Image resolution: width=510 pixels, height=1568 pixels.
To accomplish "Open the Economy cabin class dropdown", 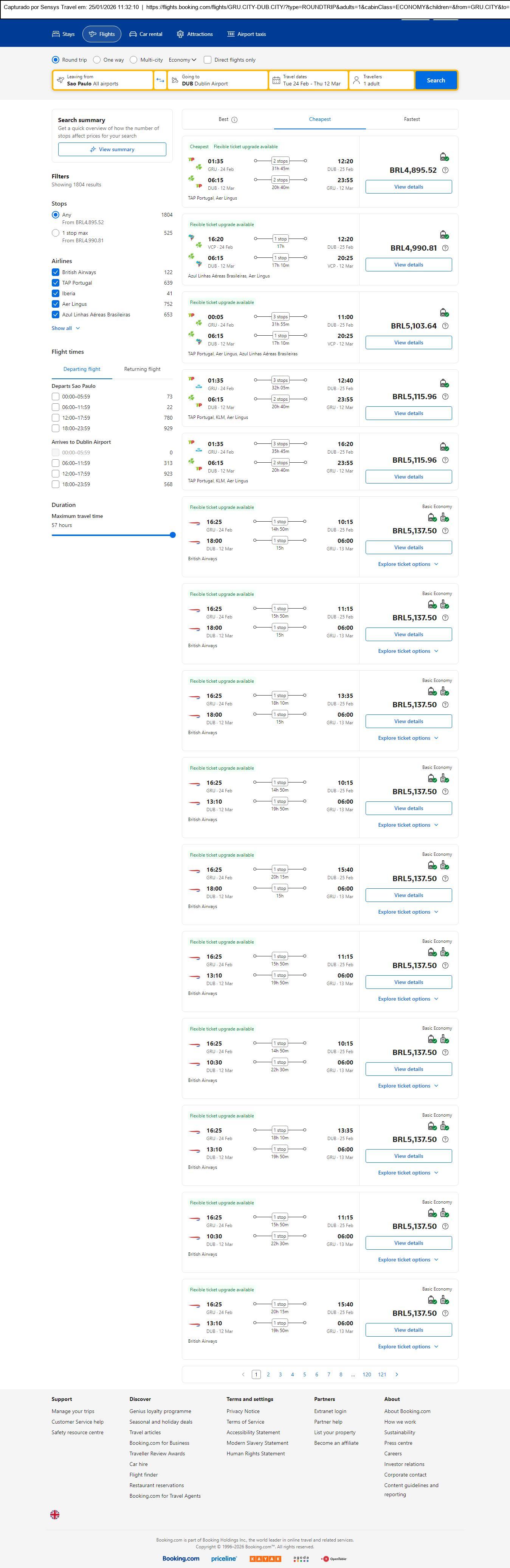I will tap(183, 60).
